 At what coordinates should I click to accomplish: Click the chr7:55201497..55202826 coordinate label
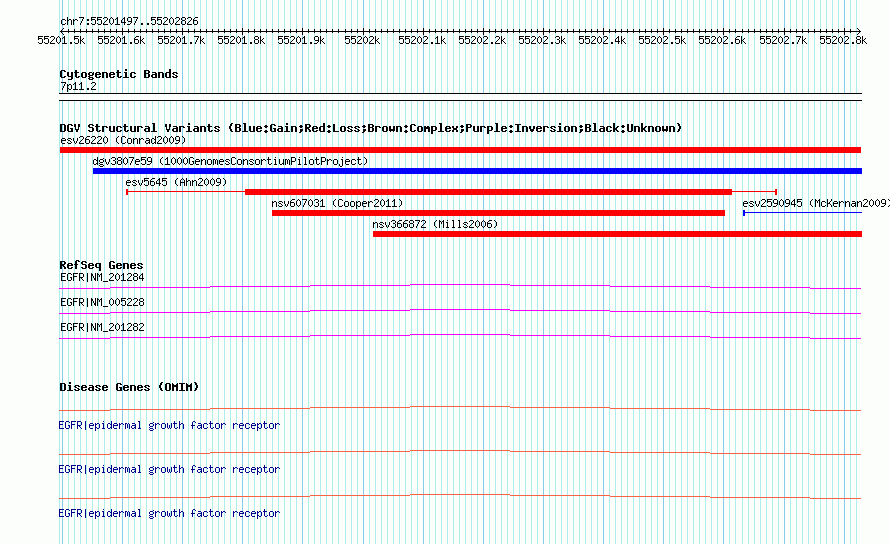tap(129, 21)
